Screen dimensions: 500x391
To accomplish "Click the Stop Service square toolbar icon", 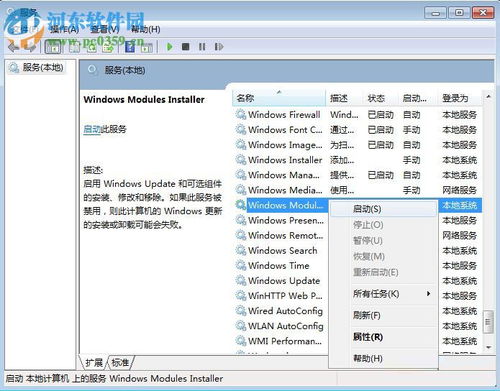I will (186, 47).
